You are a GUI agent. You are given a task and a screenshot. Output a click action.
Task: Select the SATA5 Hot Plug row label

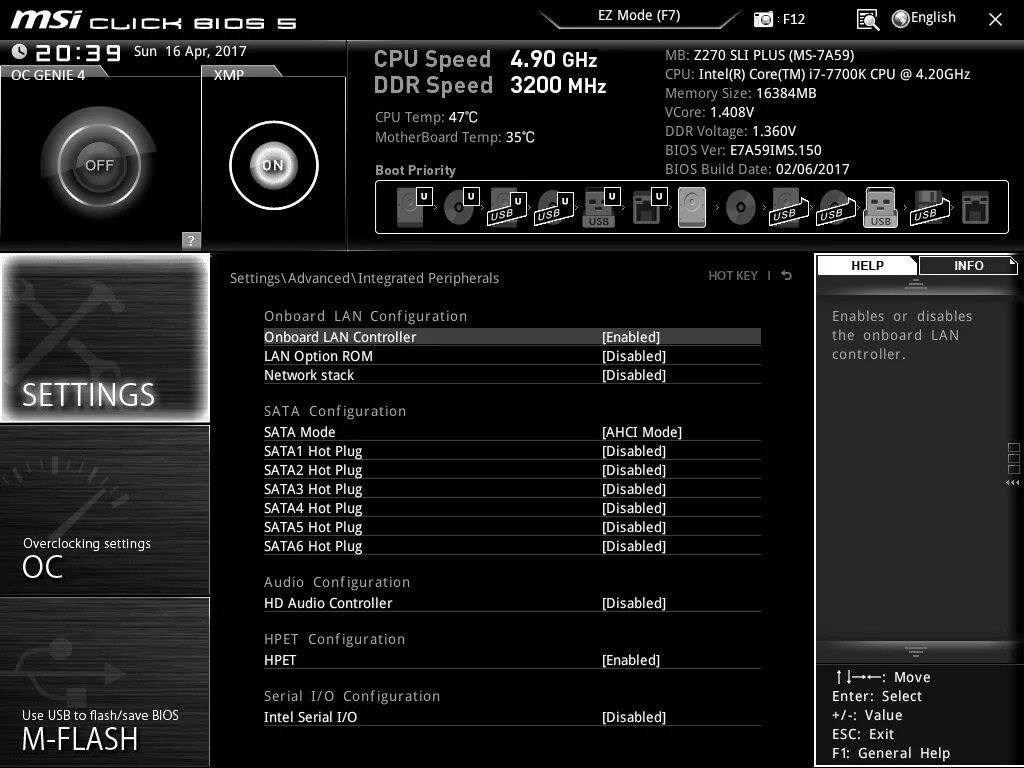pos(313,527)
